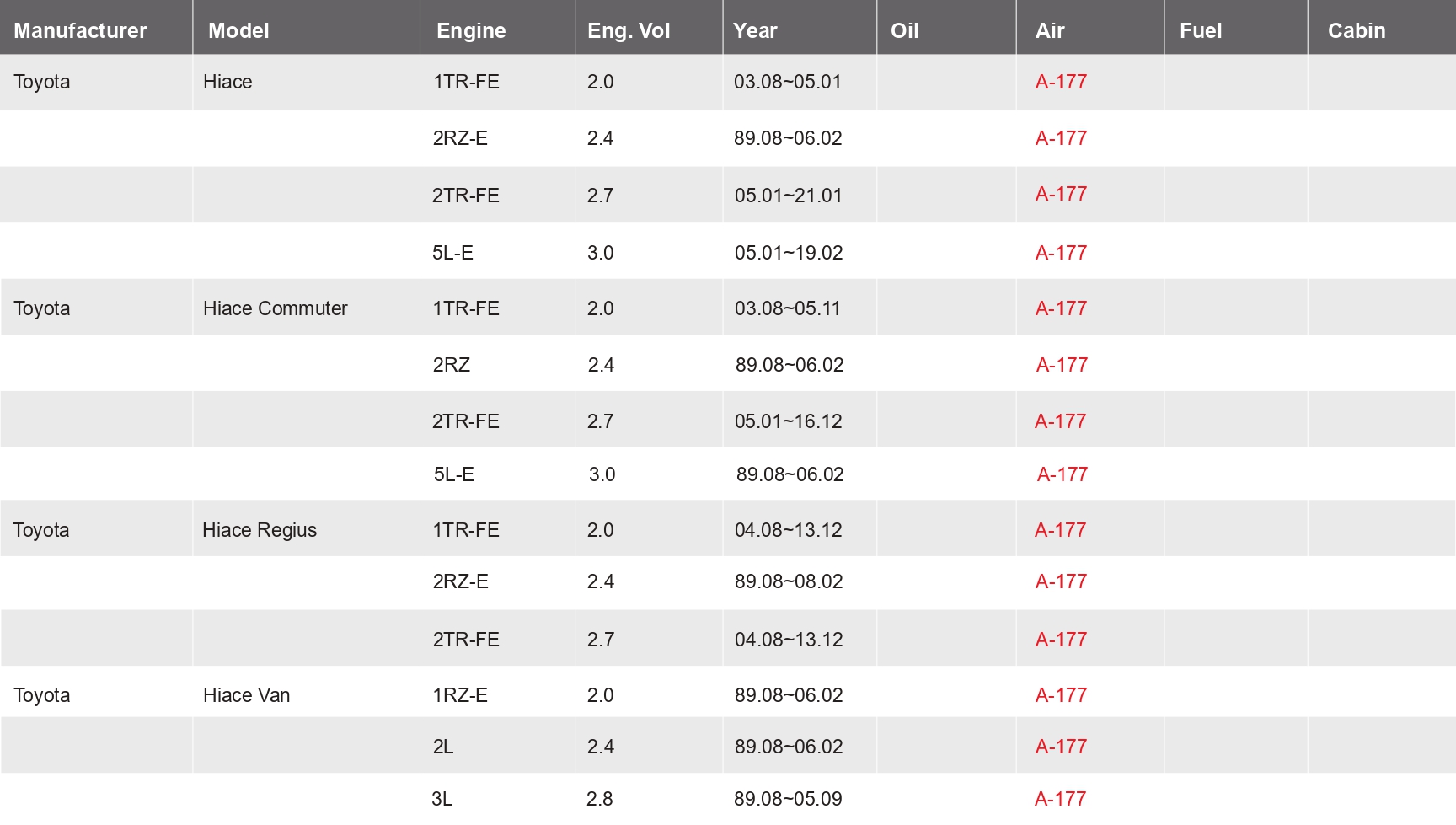Click volume 2.7 in 05.01~21.01 row
The height and width of the screenshot is (825, 1456).
(x=600, y=196)
